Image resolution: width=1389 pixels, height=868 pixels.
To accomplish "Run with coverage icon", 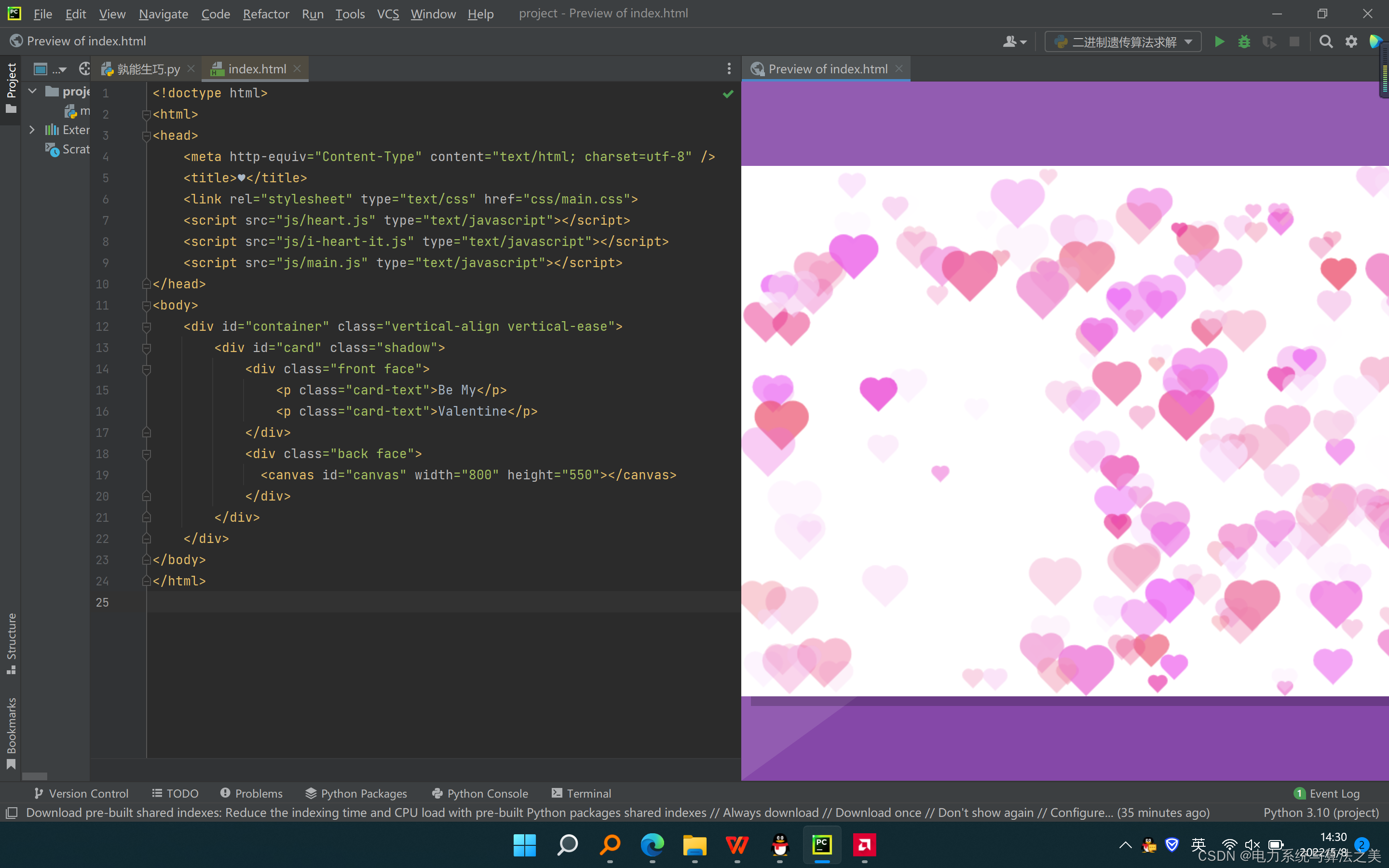I will click(x=1269, y=41).
